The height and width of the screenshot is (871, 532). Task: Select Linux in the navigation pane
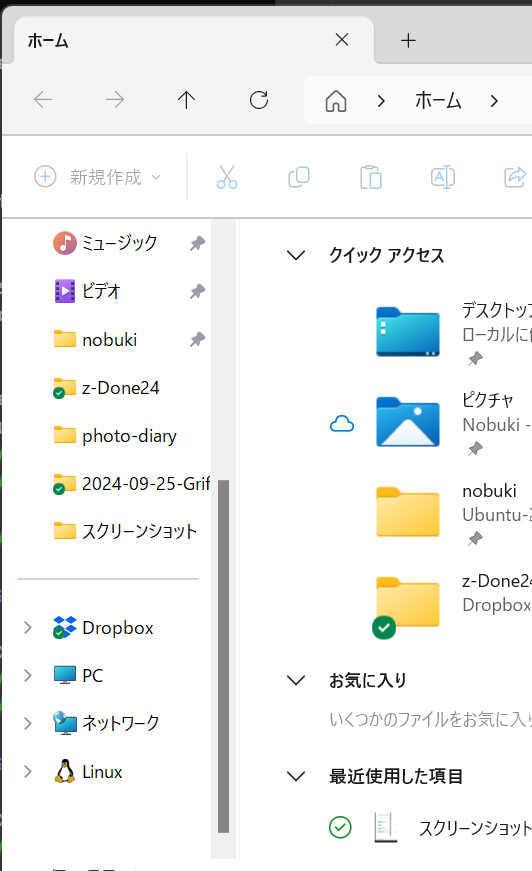(x=88, y=772)
